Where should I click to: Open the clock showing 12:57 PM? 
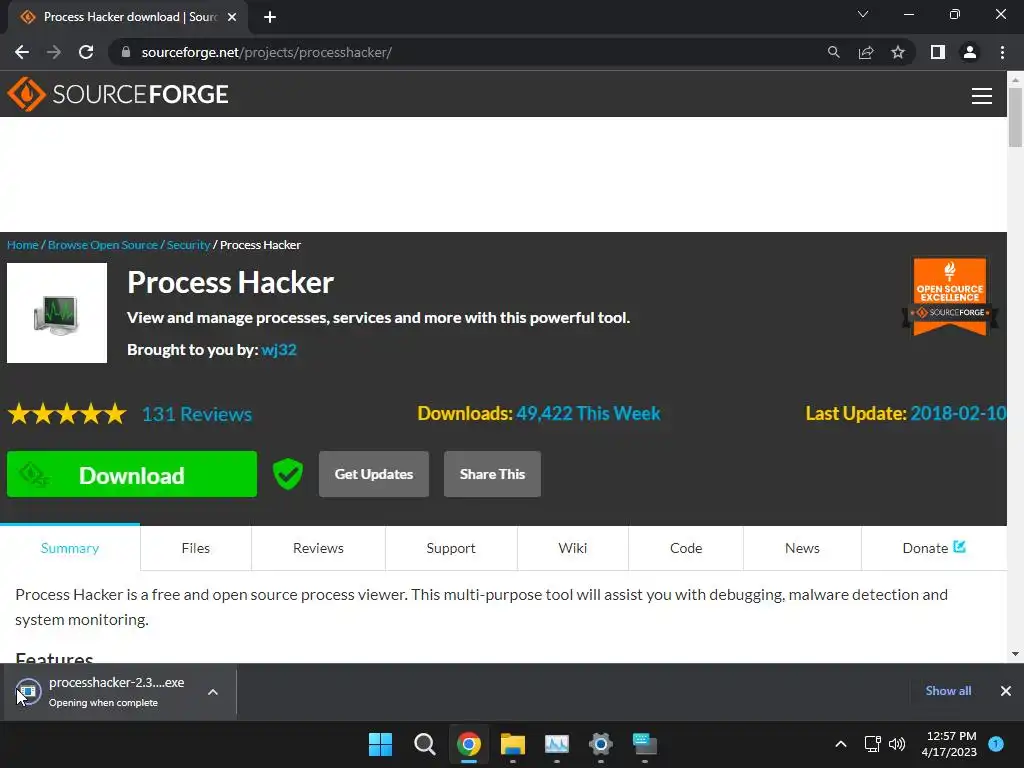(949, 744)
